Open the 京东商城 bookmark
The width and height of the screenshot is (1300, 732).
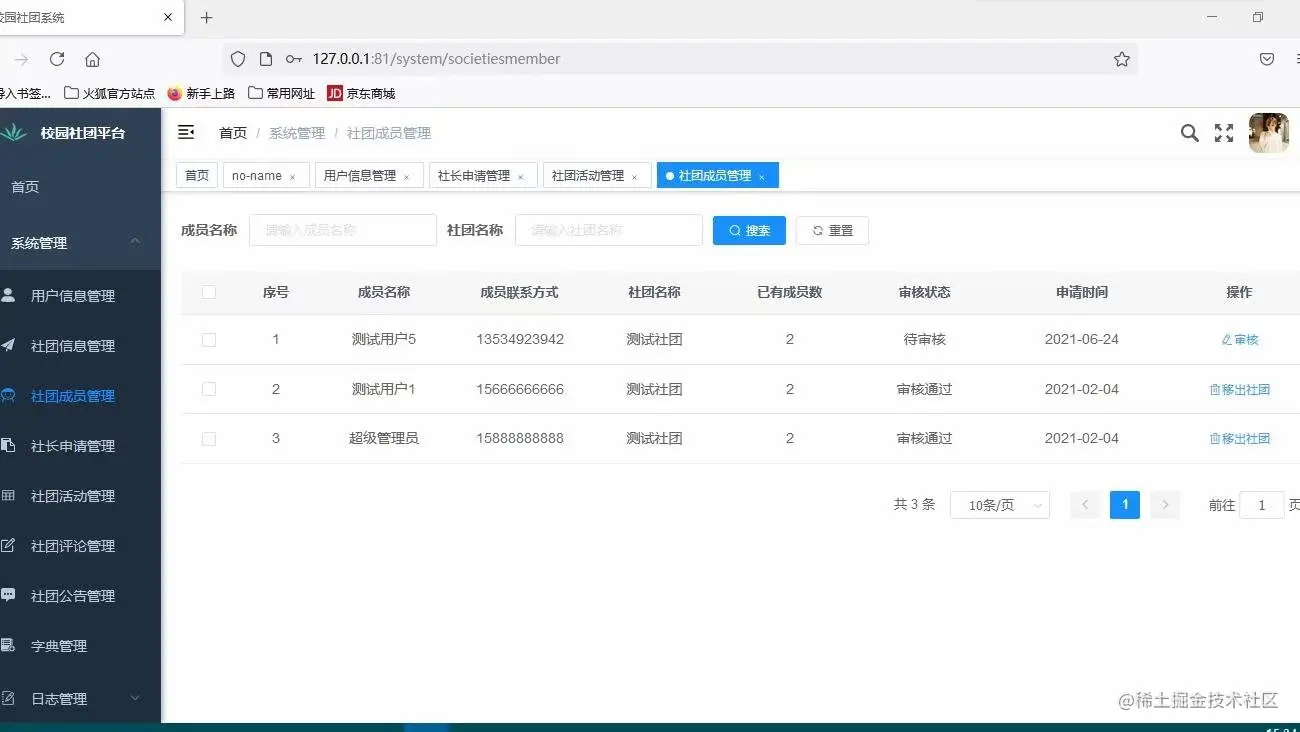(x=361, y=93)
